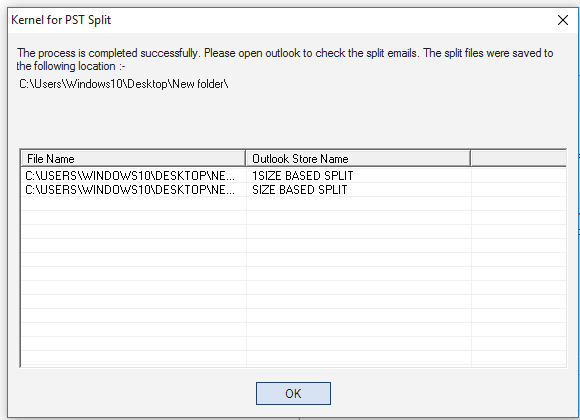Click the empty third column header
The height and width of the screenshot is (420, 580).
pyautogui.click(x=519, y=158)
